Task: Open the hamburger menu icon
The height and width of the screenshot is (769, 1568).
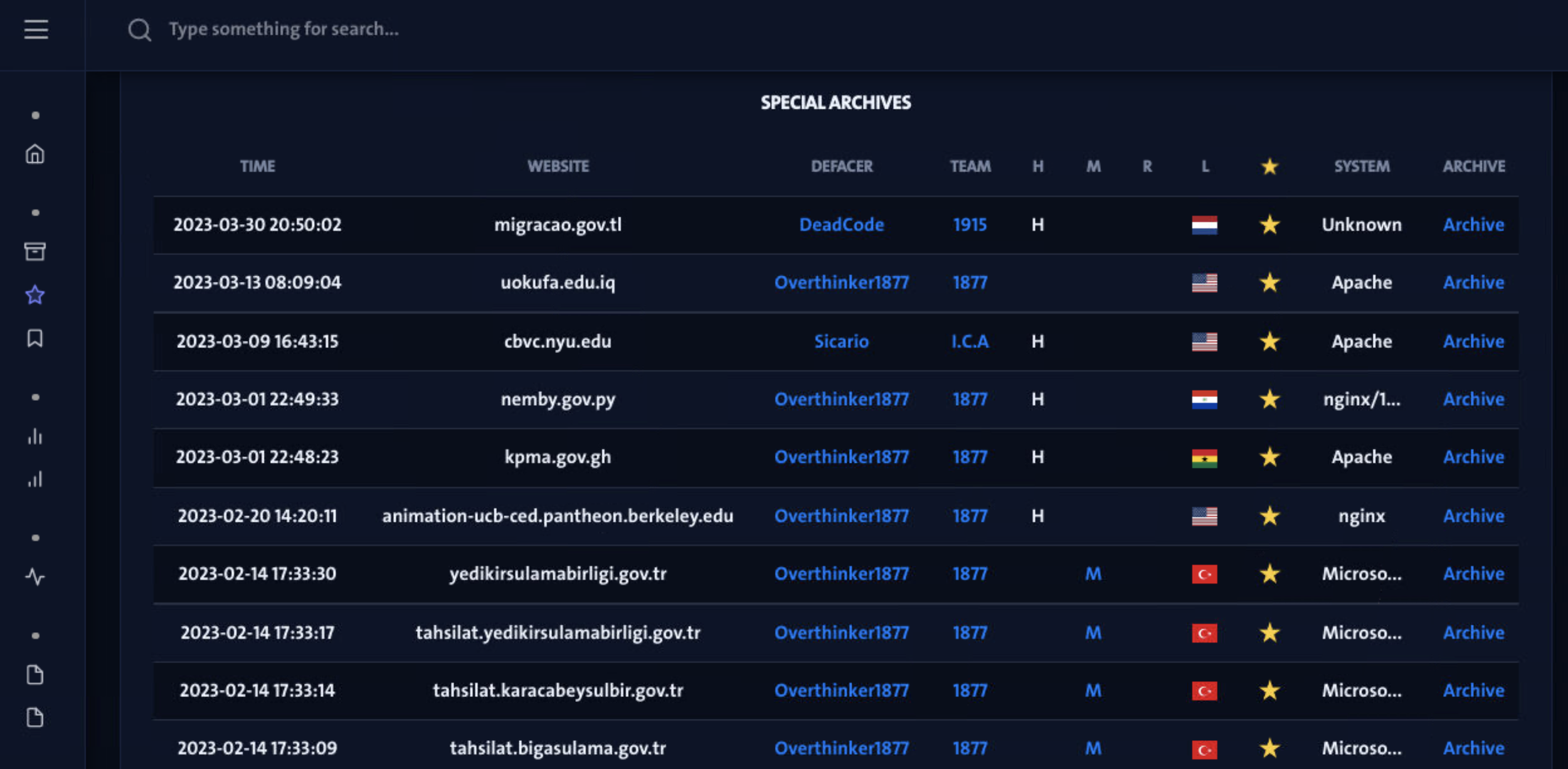Action: [x=36, y=29]
